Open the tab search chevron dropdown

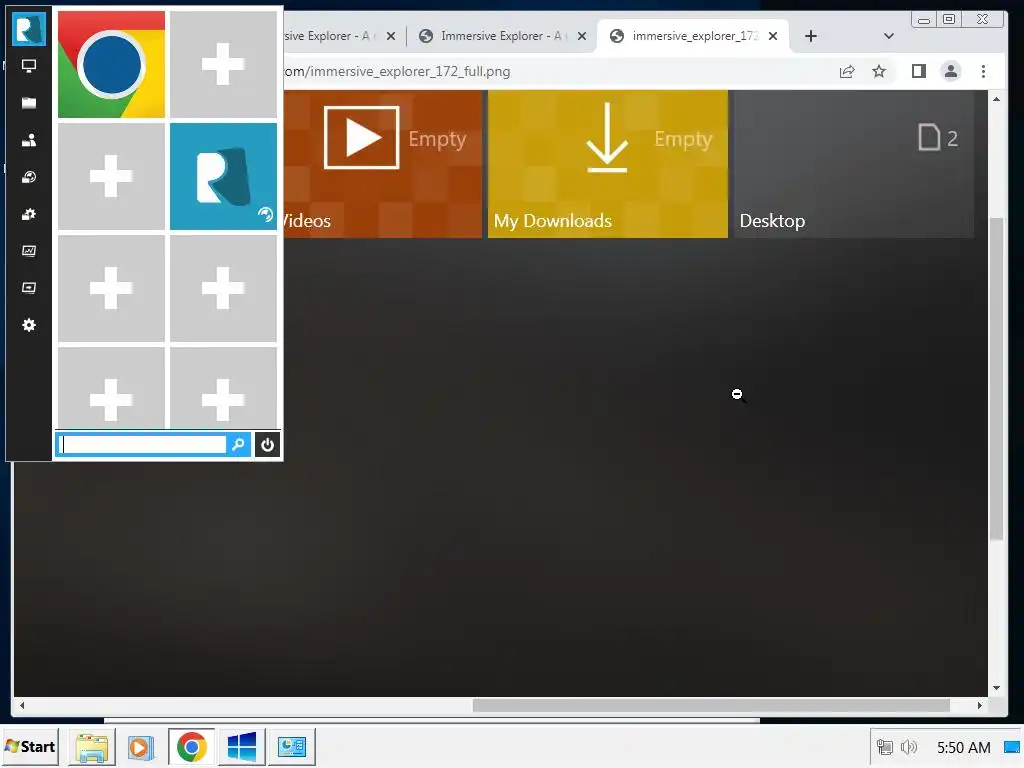point(888,36)
